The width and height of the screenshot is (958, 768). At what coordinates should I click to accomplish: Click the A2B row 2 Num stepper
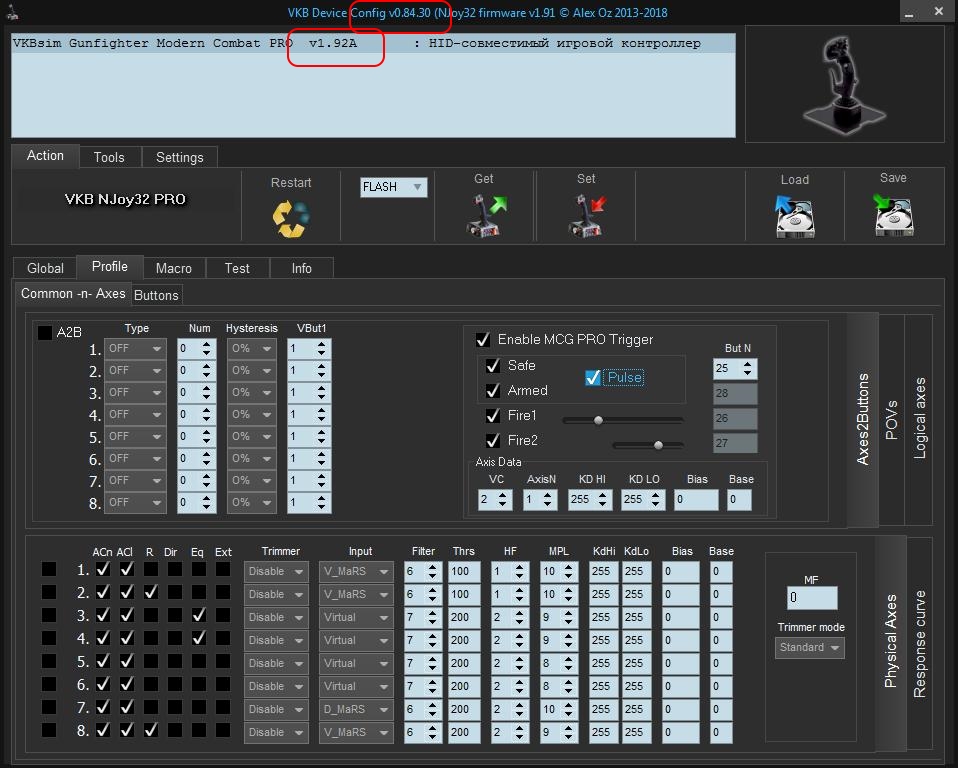[197, 370]
